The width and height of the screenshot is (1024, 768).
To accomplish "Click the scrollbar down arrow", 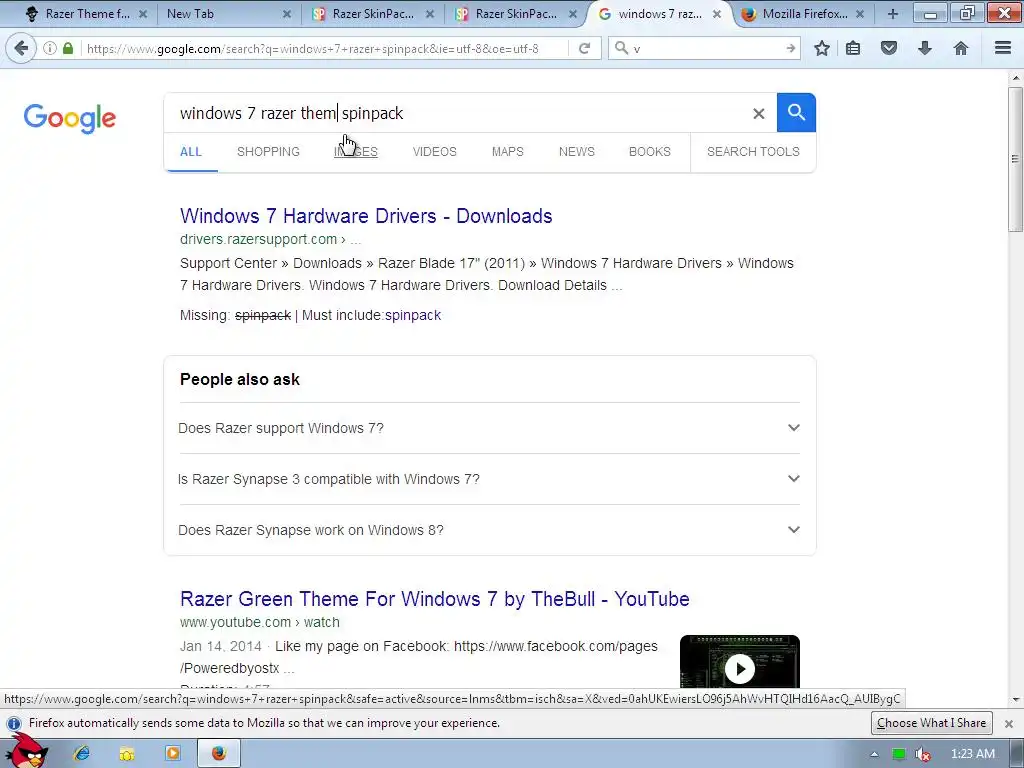I will click(1016, 701).
